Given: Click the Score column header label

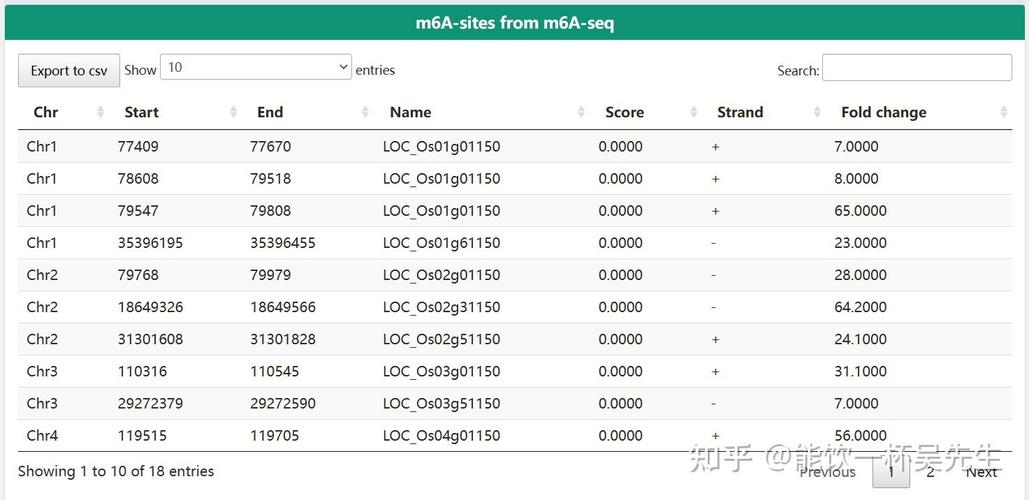Looking at the screenshot, I should [x=625, y=112].
